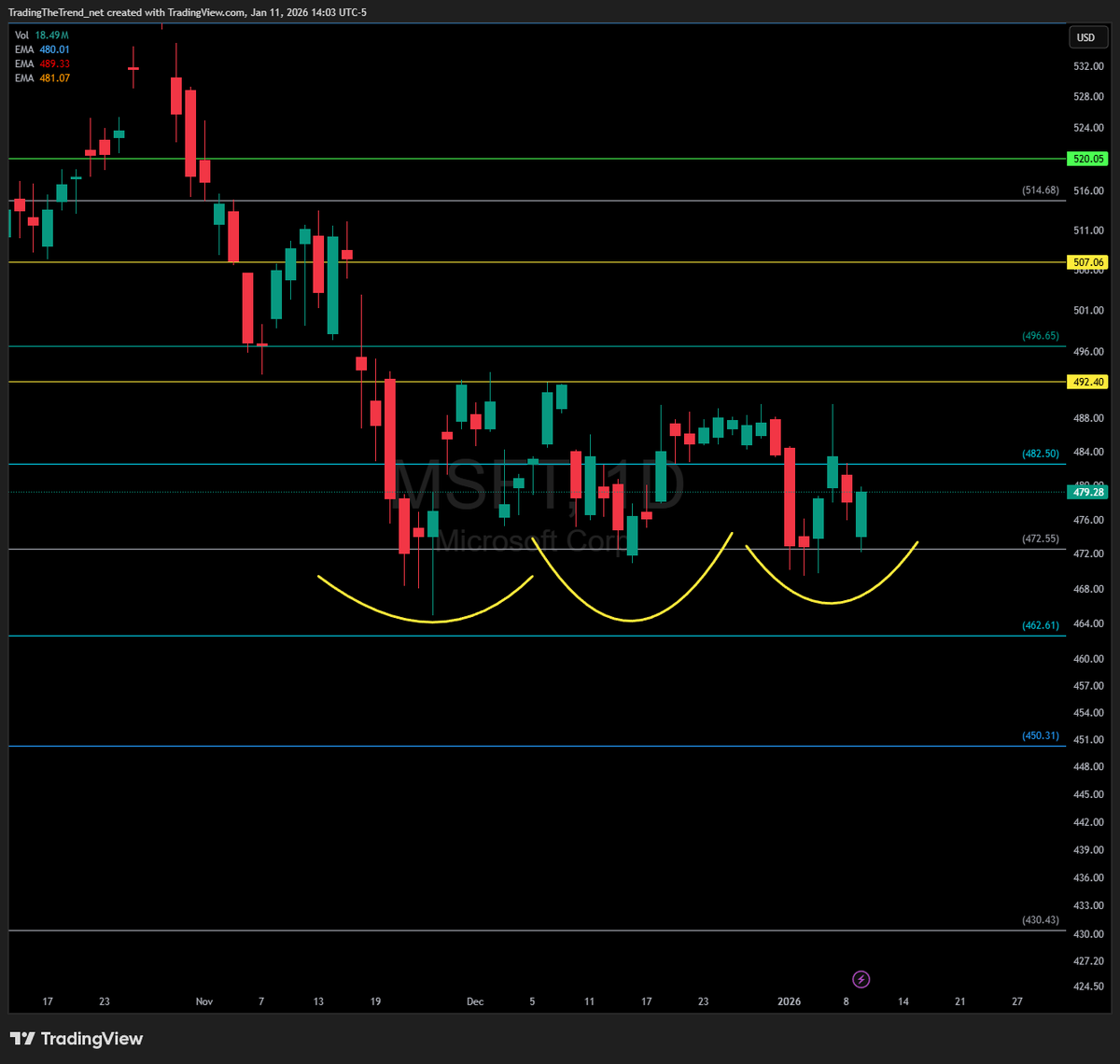The image size is (1120, 1064).
Task: Select the 492.40 yellow price label
Action: point(1089,382)
